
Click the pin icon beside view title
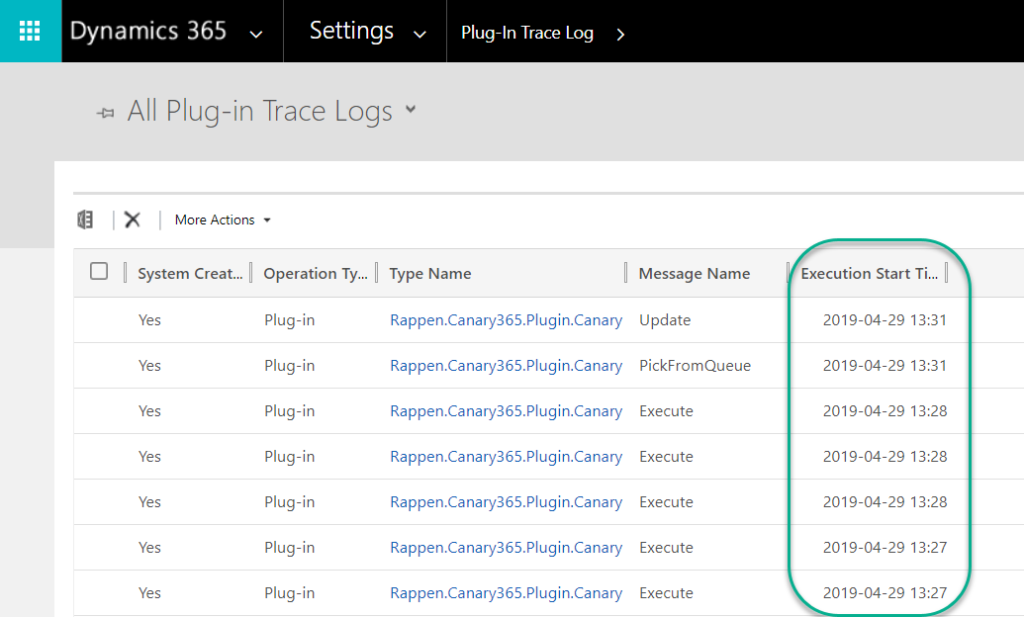point(105,113)
